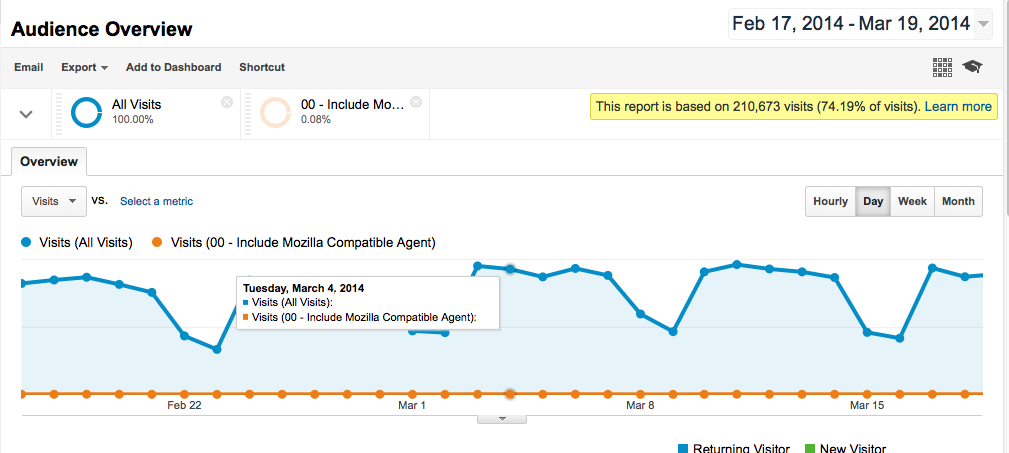
Task: Expand the segments chevron panel
Action: pos(27,114)
